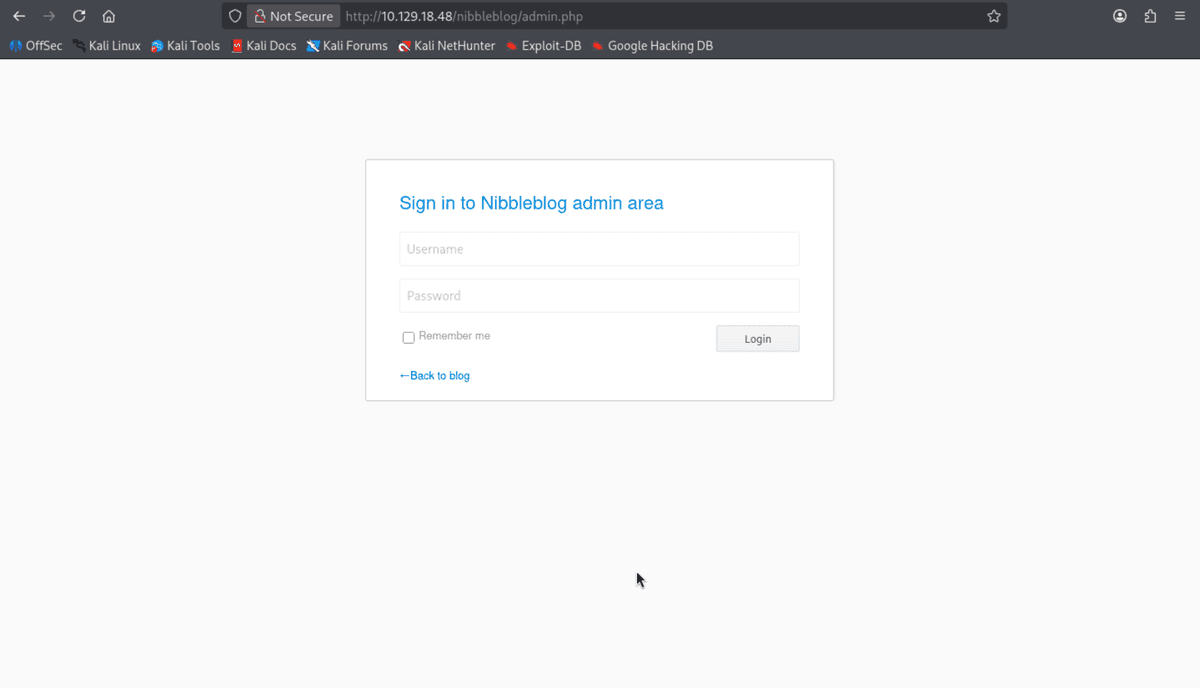Bookmark this page with the star icon

pyautogui.click(x=993, y=16)
